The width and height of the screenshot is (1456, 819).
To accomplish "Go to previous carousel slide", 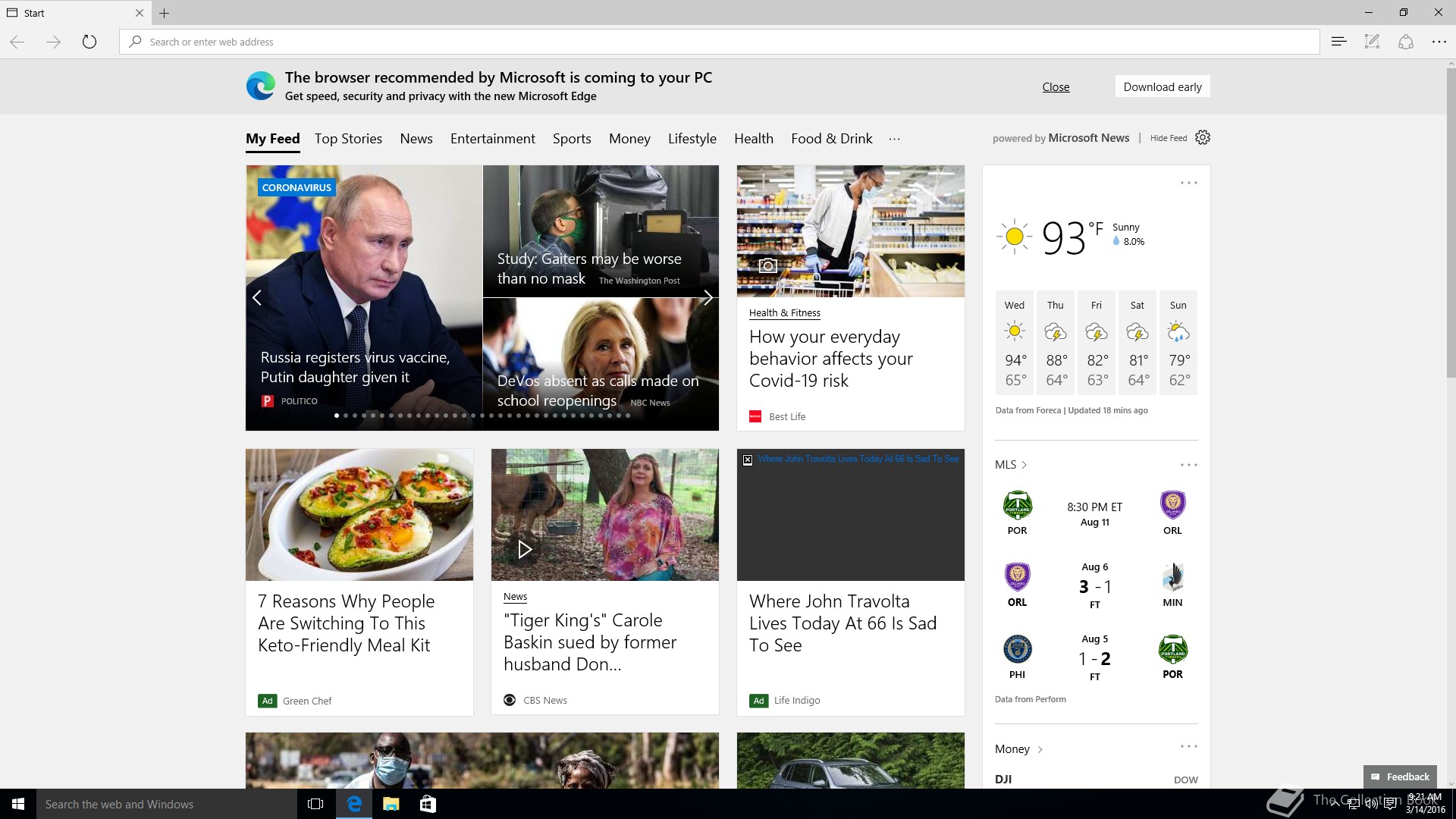I will (x=257, y=298).
